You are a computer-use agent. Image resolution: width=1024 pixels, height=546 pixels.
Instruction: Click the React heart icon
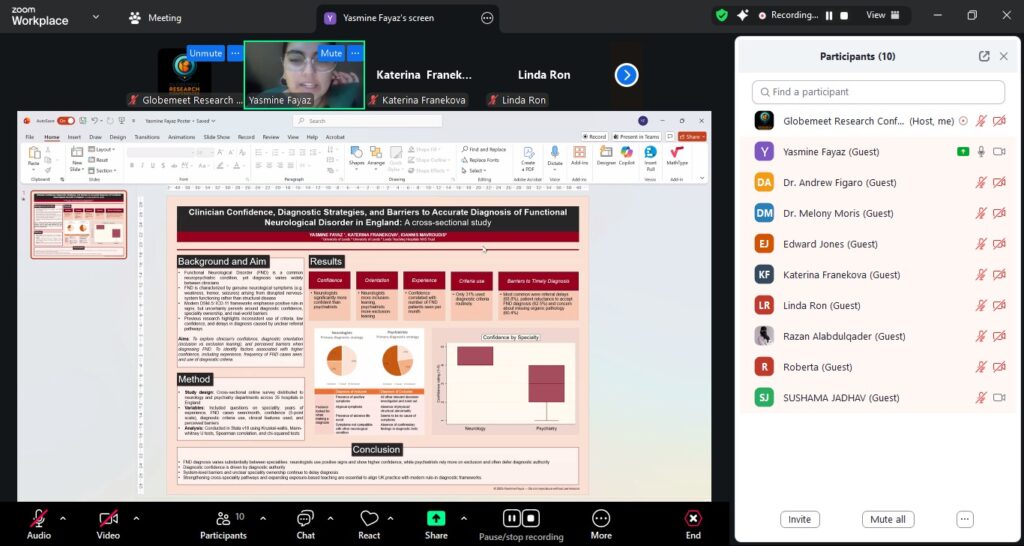pyautogui.click(x=369, y=522)
